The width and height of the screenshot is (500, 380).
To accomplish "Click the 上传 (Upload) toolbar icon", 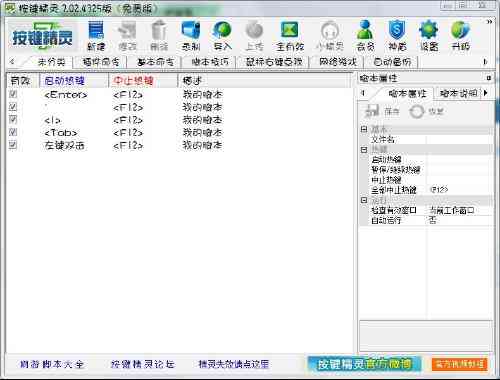I will coord(254,36).
